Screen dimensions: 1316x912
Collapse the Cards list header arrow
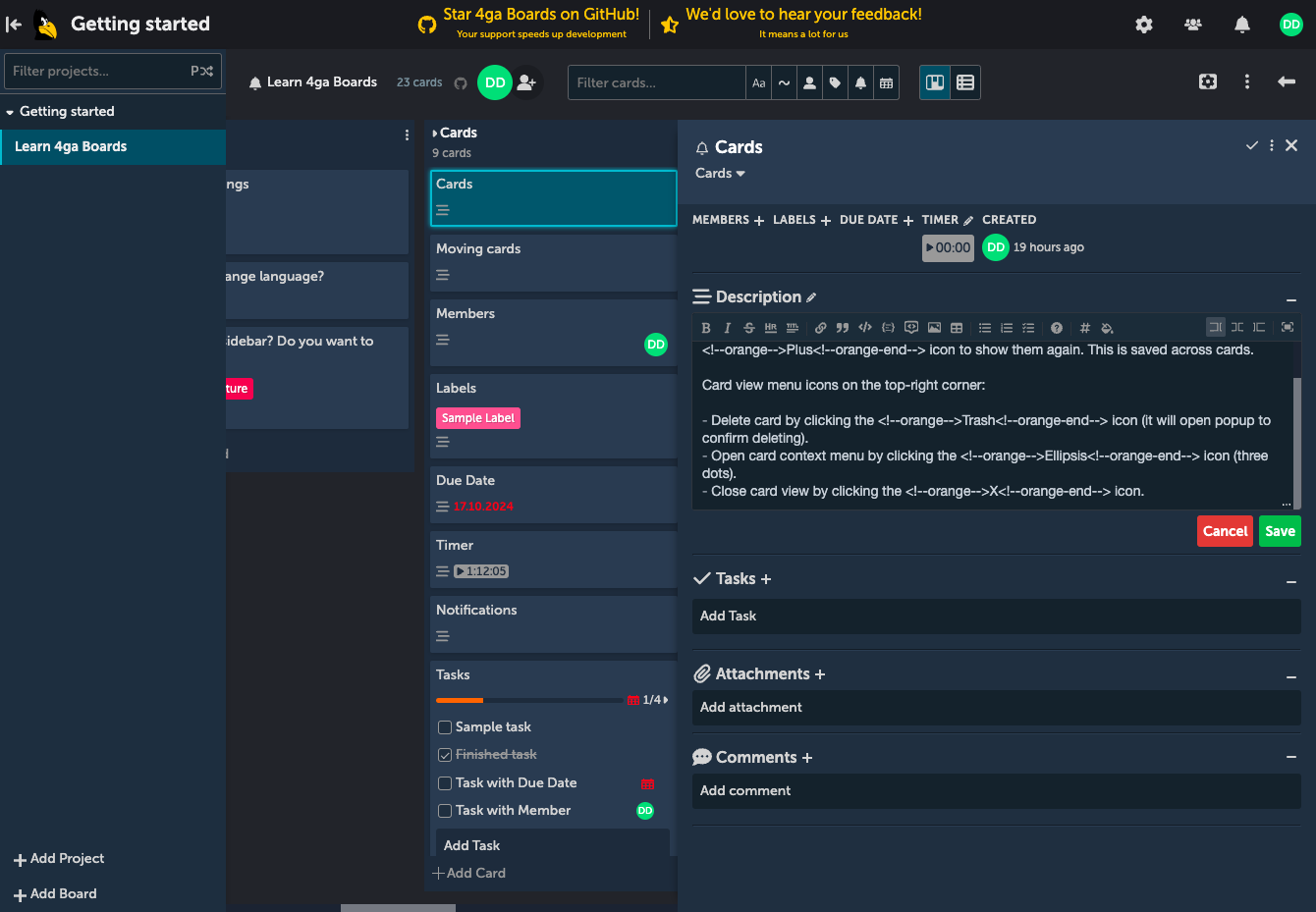coord(435,134)
